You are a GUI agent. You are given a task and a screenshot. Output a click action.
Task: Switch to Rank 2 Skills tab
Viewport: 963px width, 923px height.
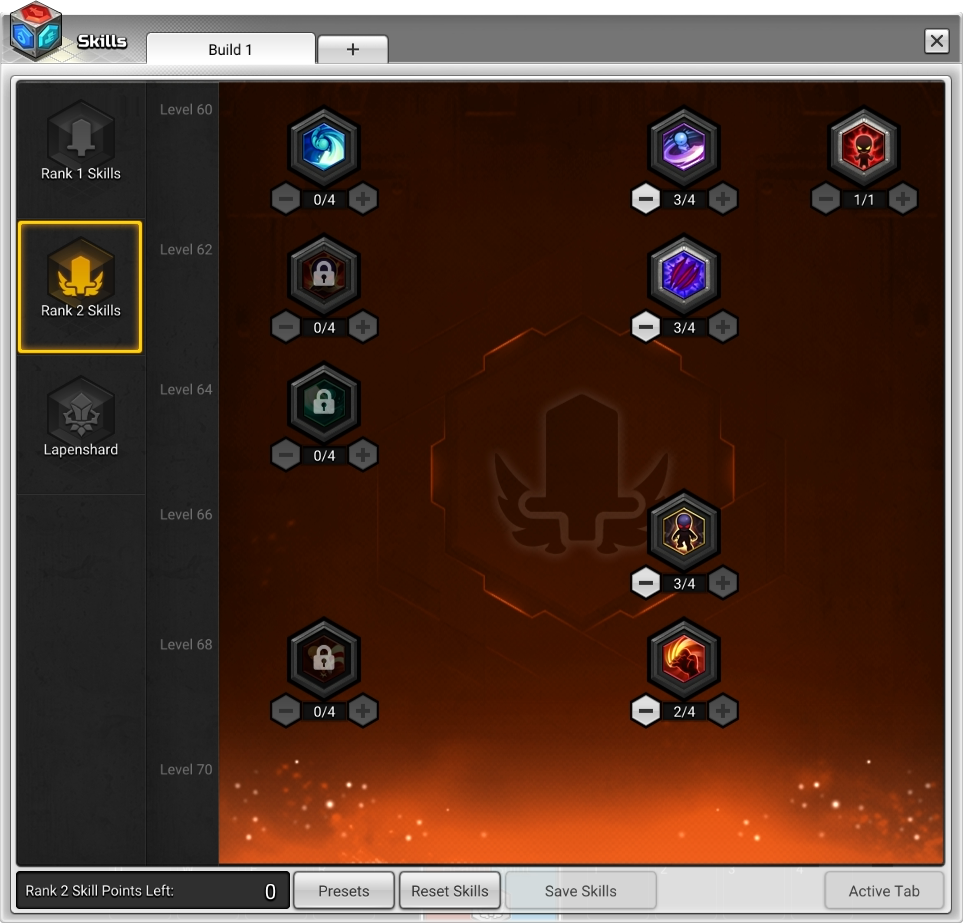80,287
